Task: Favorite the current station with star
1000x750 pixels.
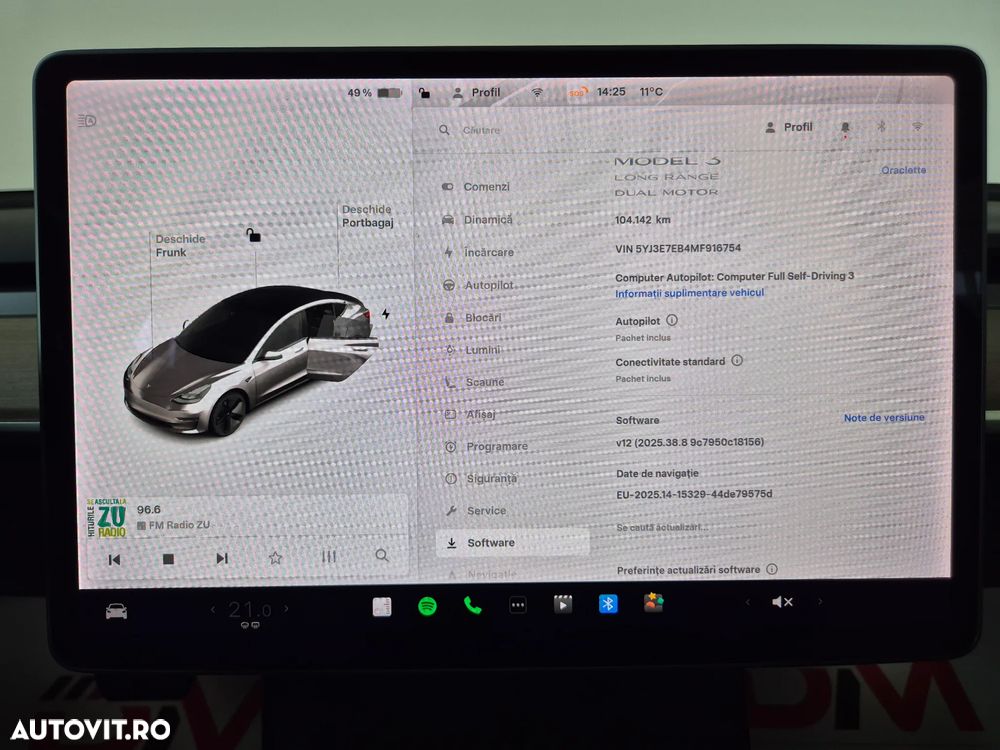Action: pos(276,558)
